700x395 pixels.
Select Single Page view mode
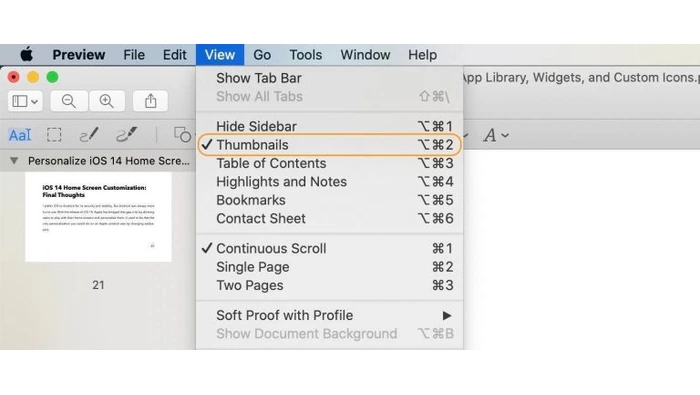329,267
